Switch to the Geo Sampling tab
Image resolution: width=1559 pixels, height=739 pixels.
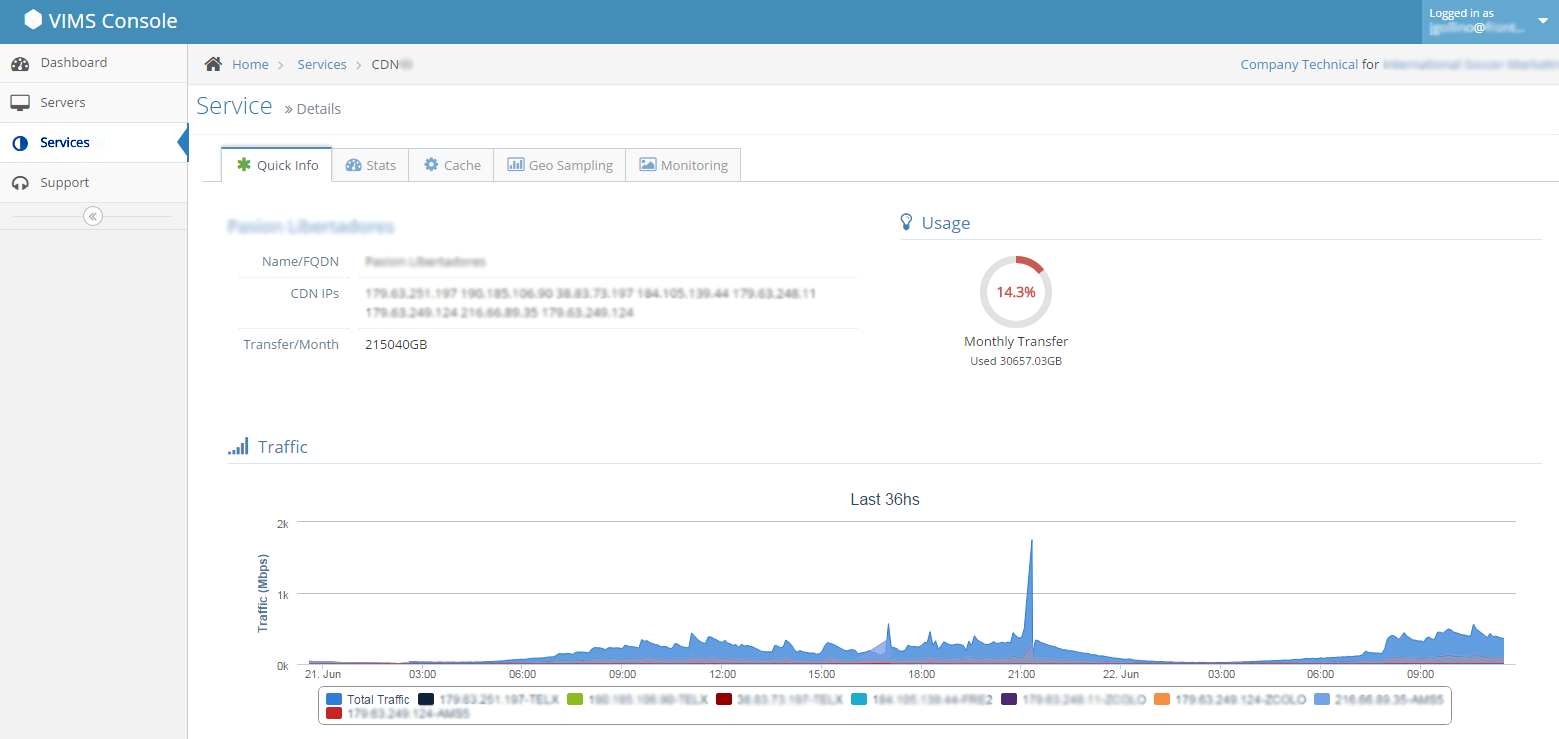pyautogui.click(x=560, y=165)
